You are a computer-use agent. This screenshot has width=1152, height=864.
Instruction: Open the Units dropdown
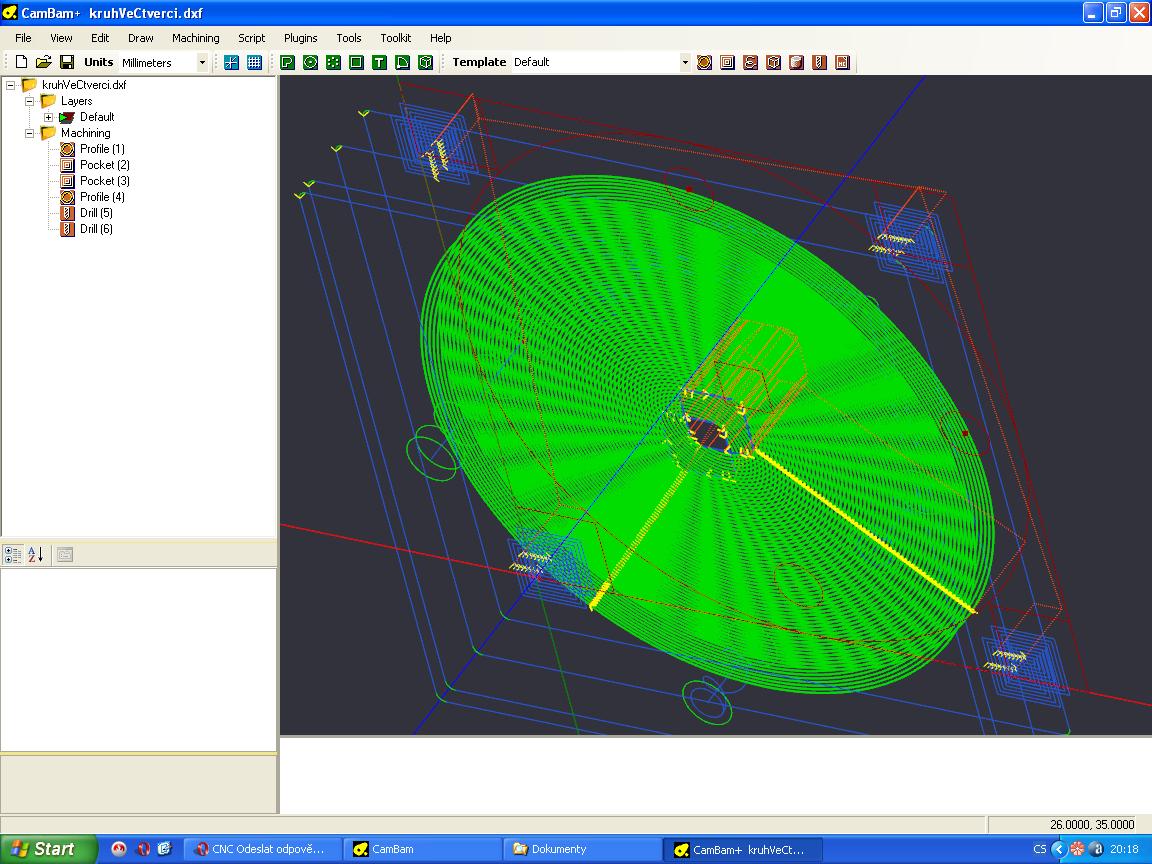pyautogui.click(x=202, y=62)
